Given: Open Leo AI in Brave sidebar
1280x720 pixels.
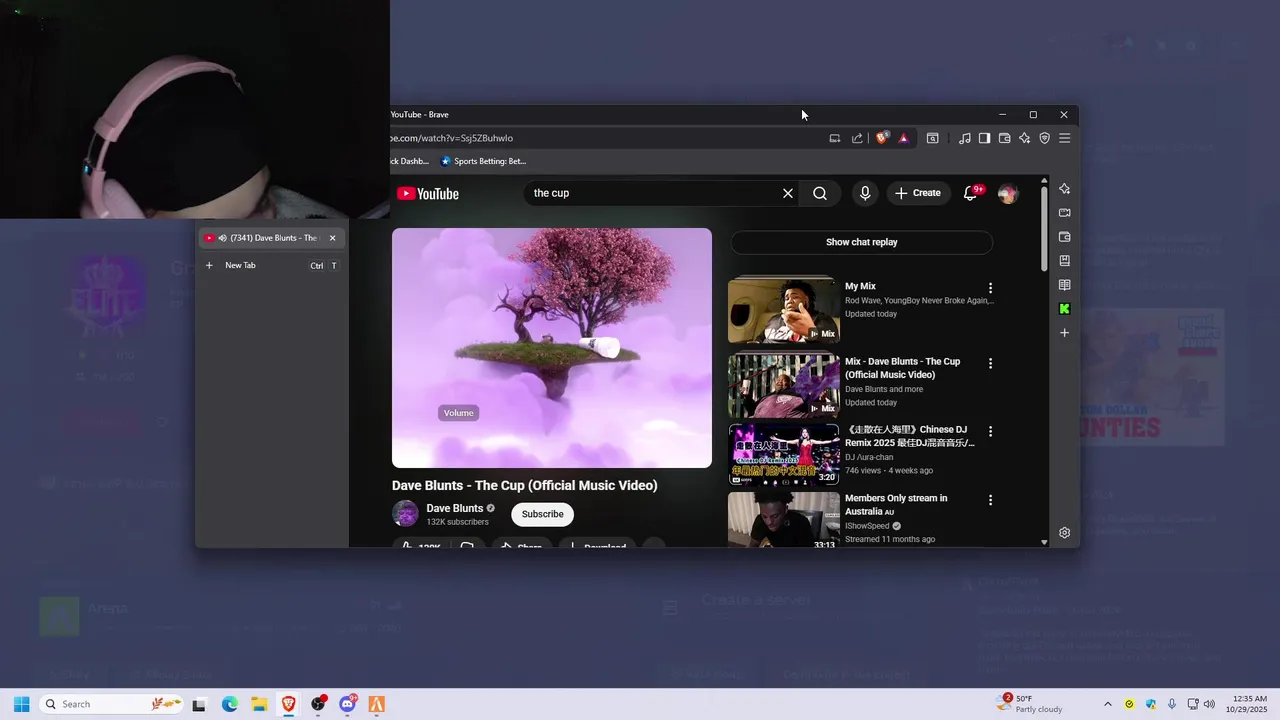Looking at the screenshot, I should point(1065,189).
